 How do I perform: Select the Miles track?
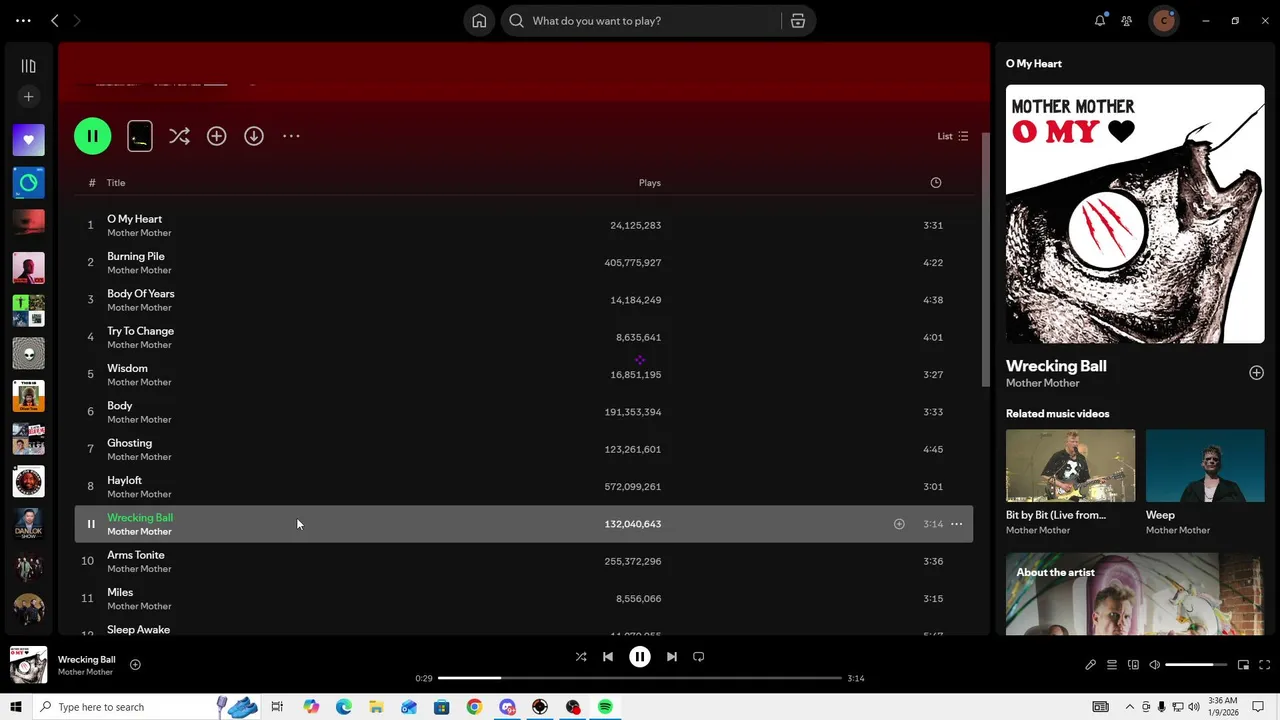pyautogui.click(x=524, y=598)
